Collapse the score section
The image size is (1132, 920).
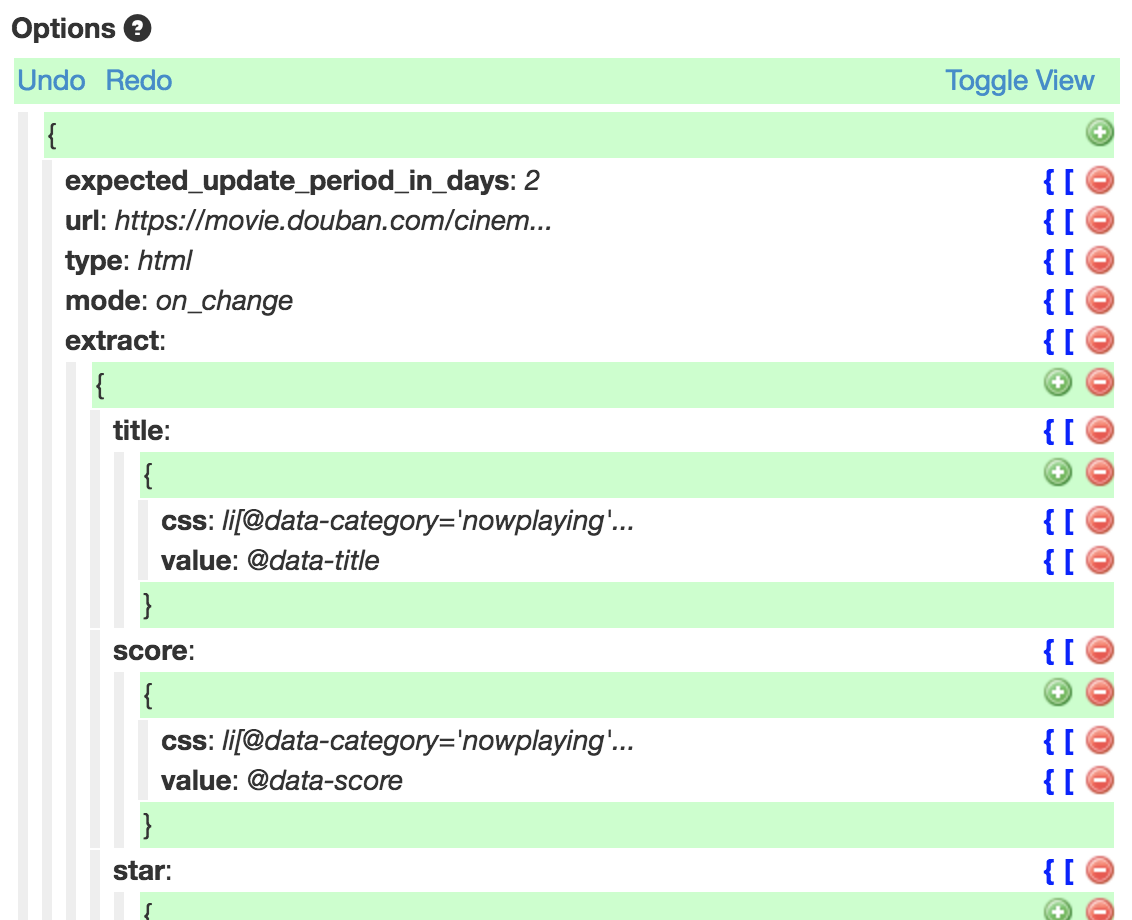[x=150, y=651]
